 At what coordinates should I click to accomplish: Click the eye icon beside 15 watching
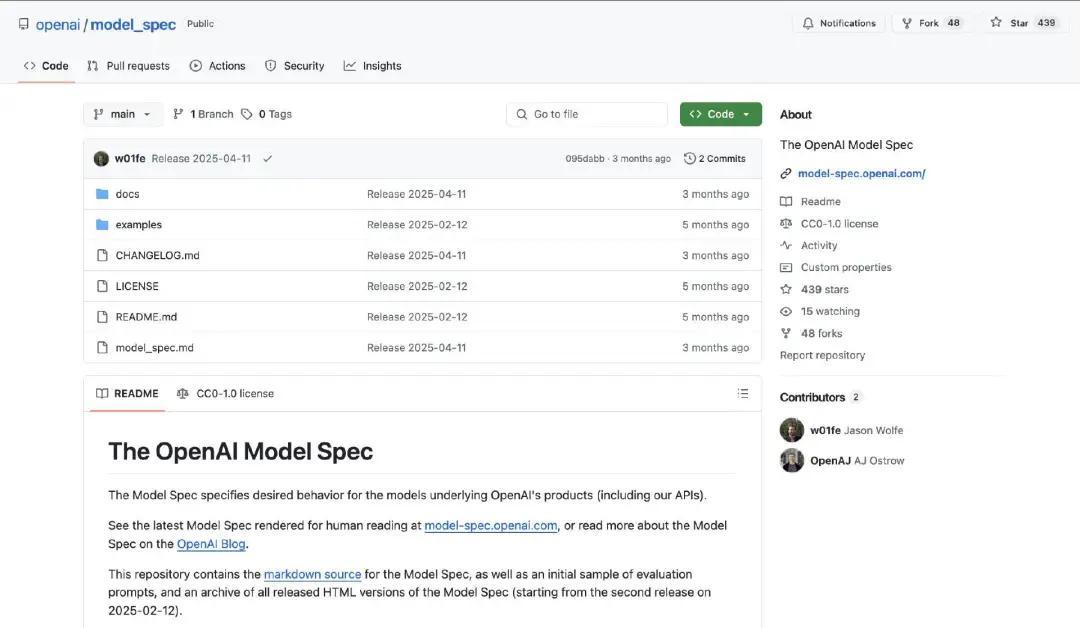tap(787, 311)
